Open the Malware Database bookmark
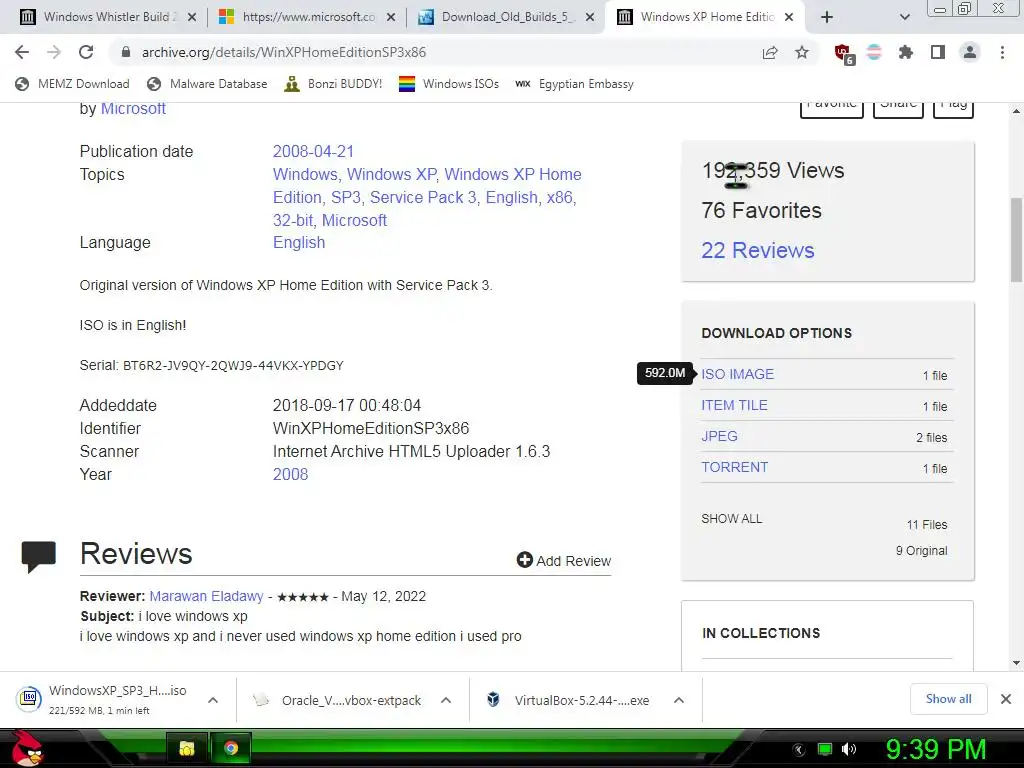The height and width of the screenshot is (768, 1024). point(208,84)
